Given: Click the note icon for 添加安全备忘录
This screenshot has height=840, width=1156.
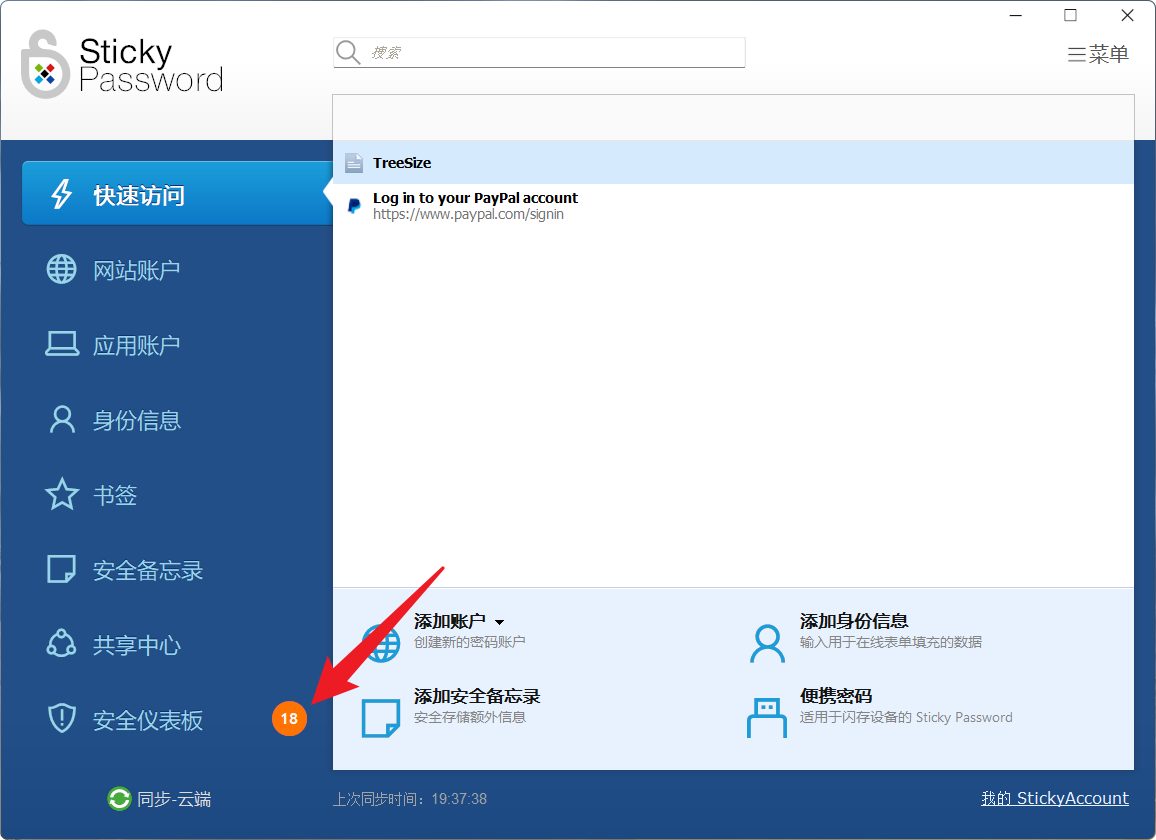Looking at the screenshot, I should tap(381, 718).
